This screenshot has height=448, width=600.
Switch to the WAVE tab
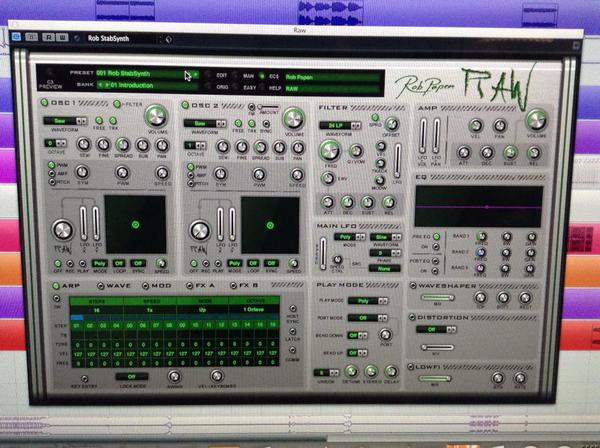(x=114, y=285)
